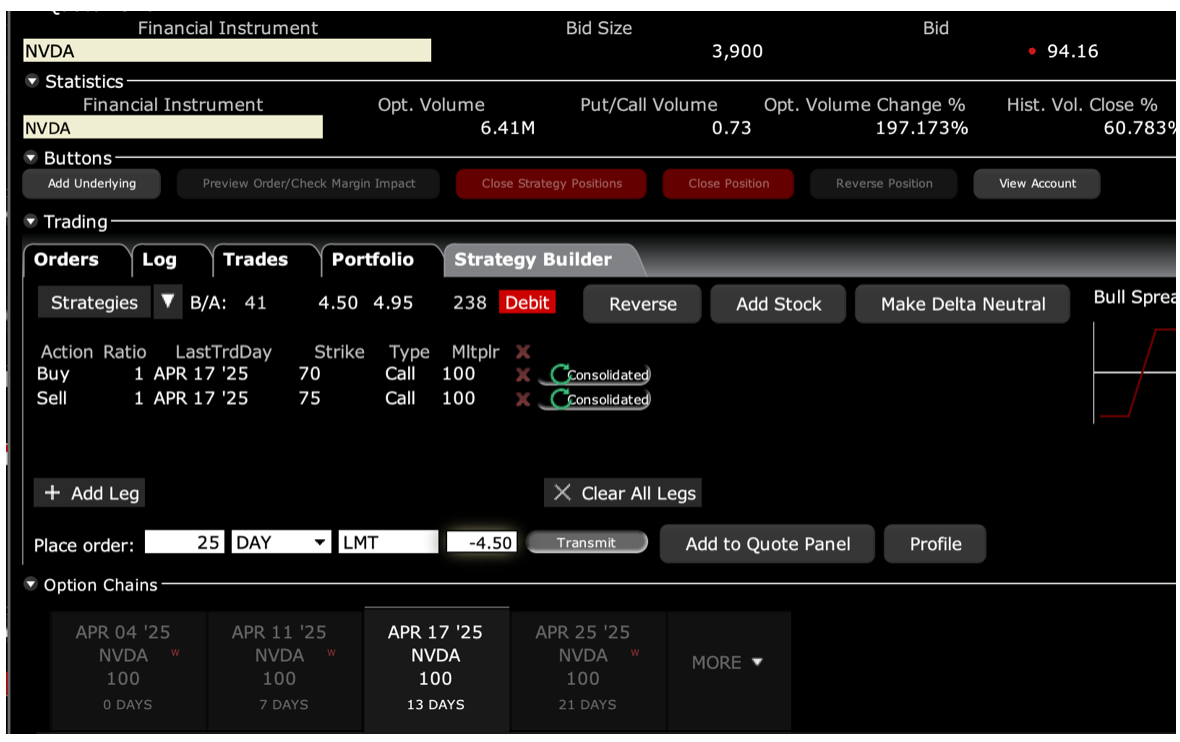
Task: Click Make Delta Neutral
Action: tap(963, 304)
